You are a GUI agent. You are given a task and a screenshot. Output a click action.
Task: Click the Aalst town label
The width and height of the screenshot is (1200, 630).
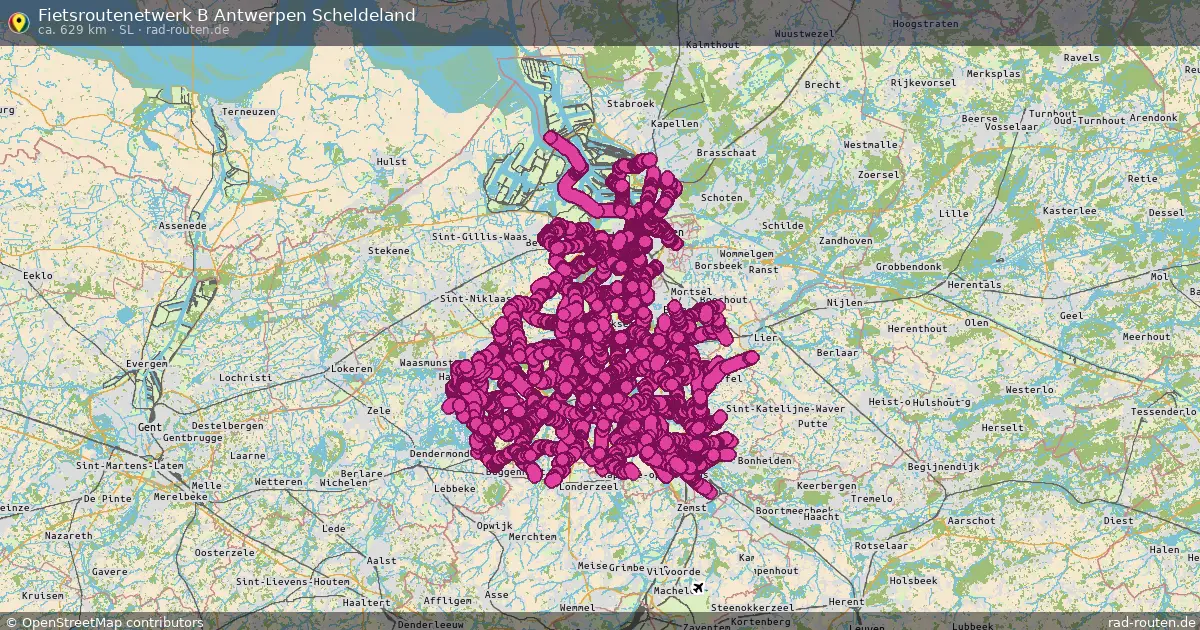[382, 561]
